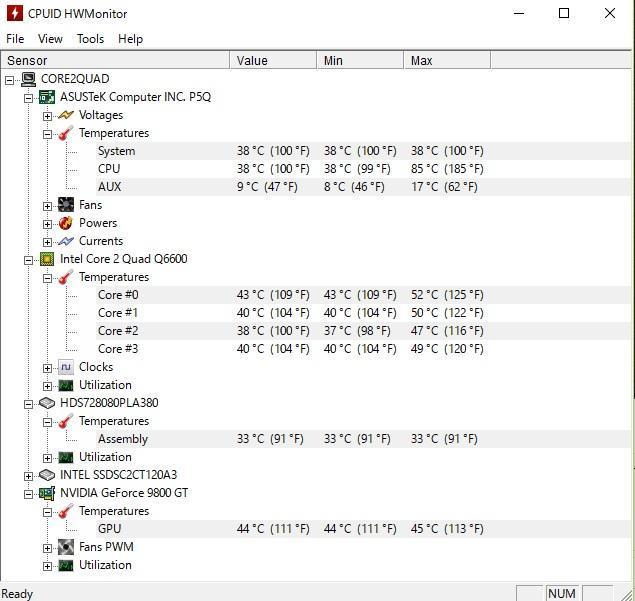Collapse the HDS728080PLA380 node
Viewport: 635px width, 601px height.
pyautogui.click(x=28, y=404)
